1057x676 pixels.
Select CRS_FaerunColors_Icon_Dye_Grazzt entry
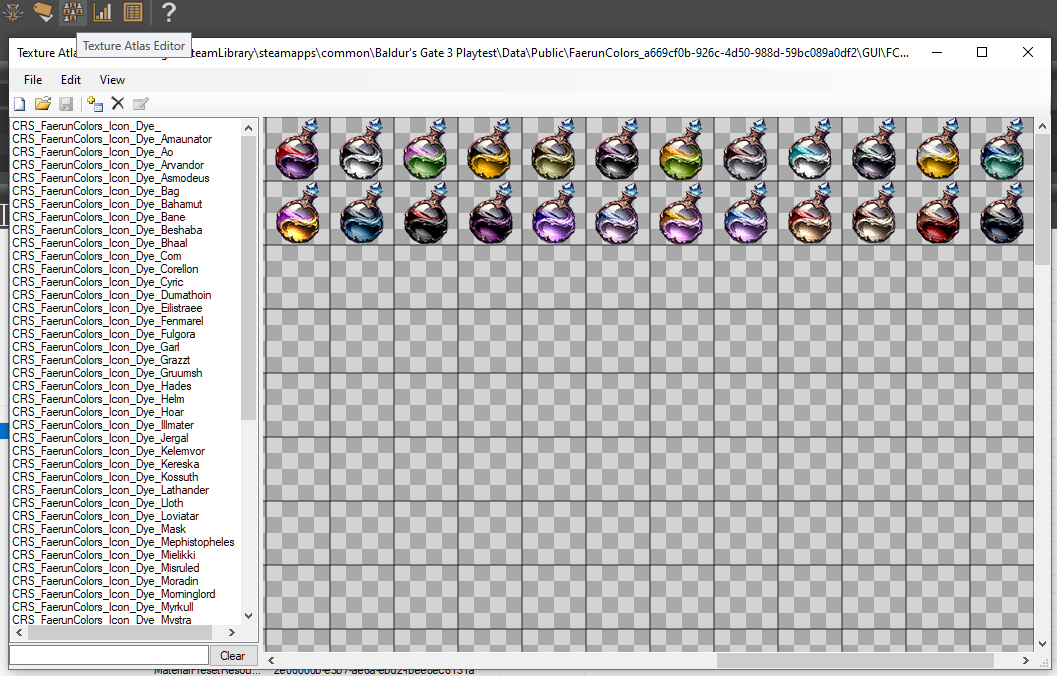[101, 360]
